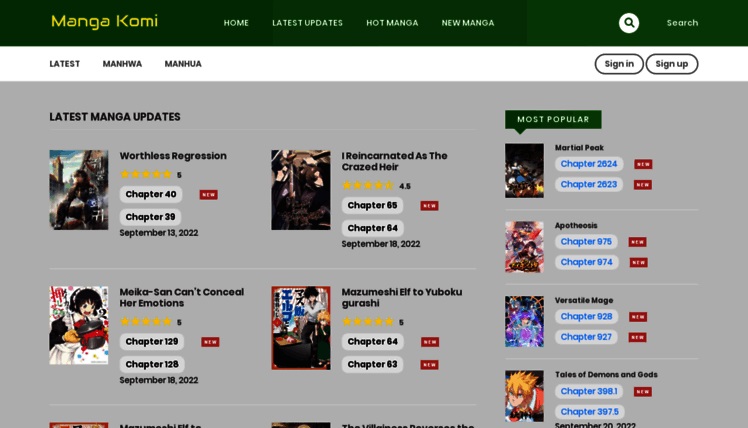Viewport: 748px width, 428px height.
Task: Click NEW badge beside Chapter 928
Action: click(638, 317)
